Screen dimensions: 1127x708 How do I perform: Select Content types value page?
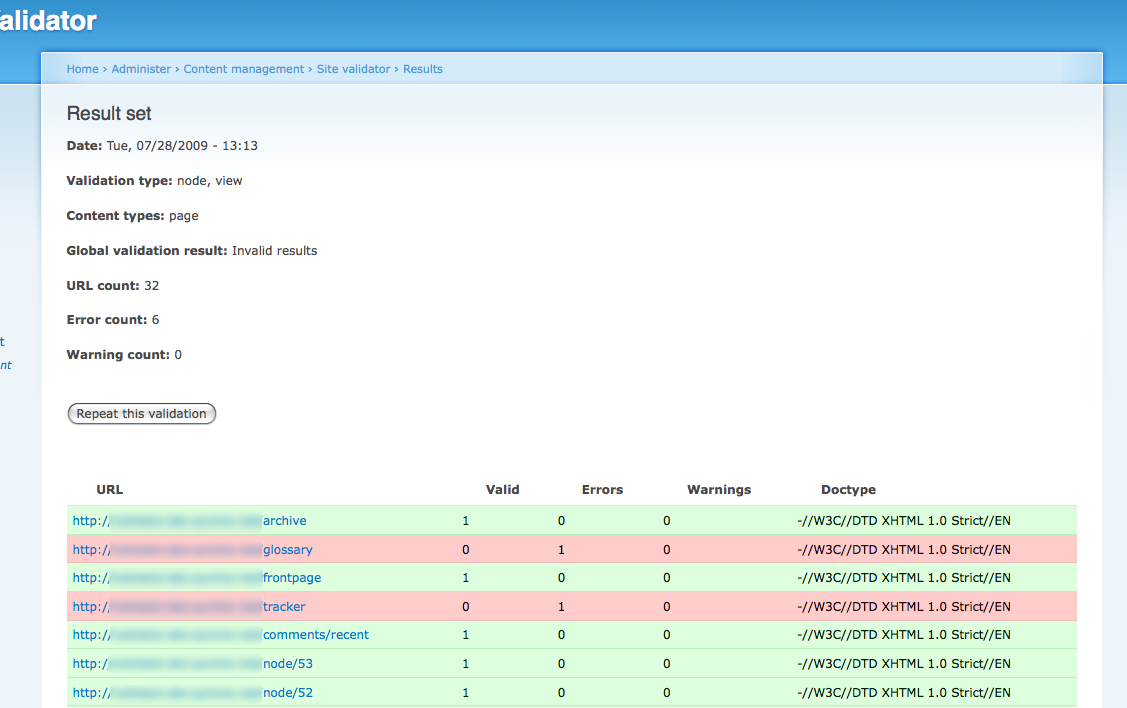(183, 216)
